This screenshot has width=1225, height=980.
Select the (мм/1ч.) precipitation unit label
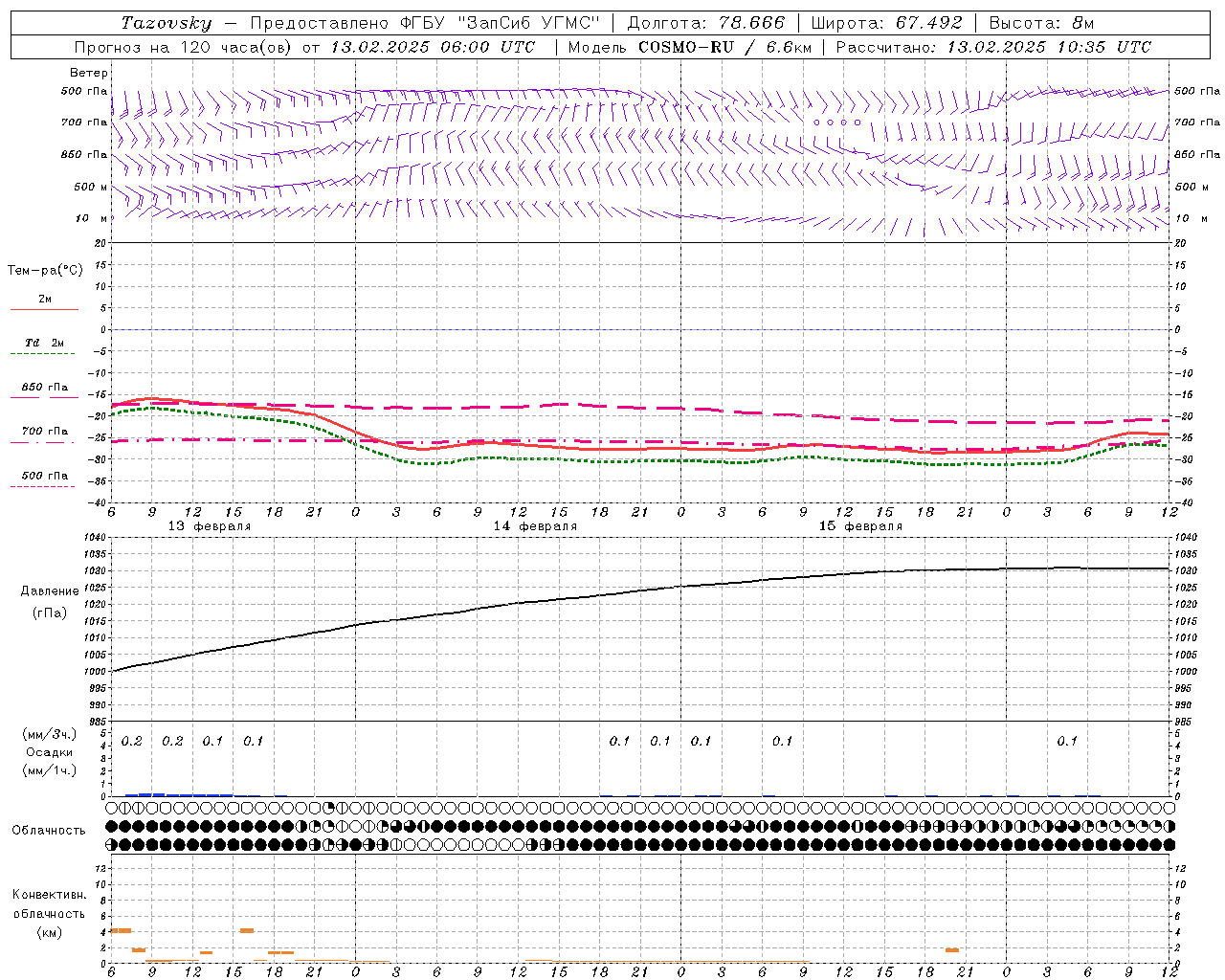(50, 770)
